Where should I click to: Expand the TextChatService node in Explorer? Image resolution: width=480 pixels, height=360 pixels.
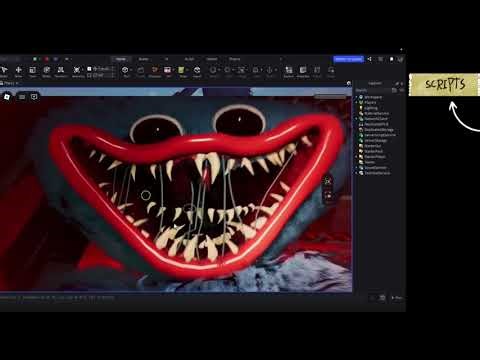[x=356, y=173]
